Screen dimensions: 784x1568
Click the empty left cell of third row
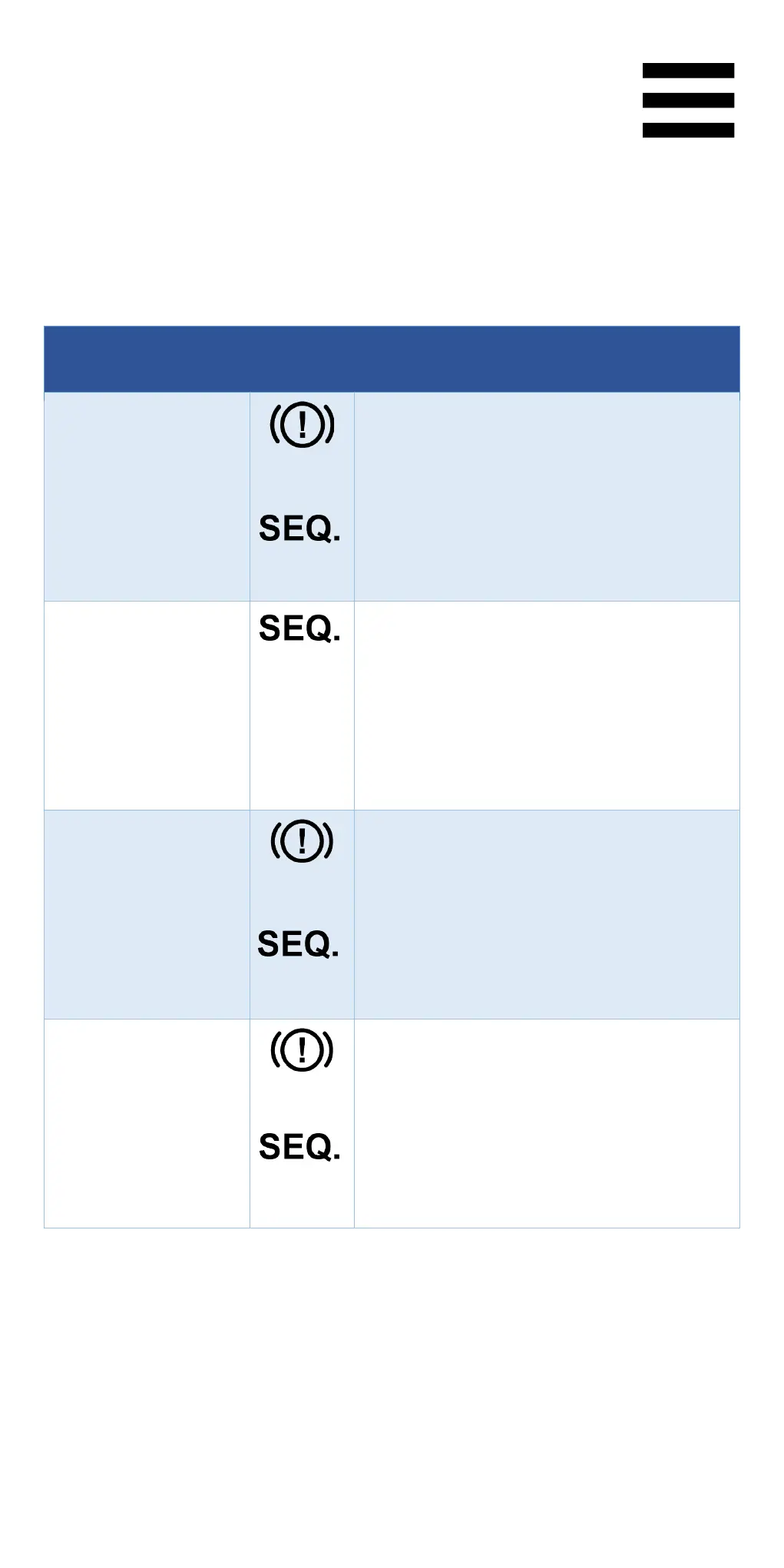click(x=147, y=914)
